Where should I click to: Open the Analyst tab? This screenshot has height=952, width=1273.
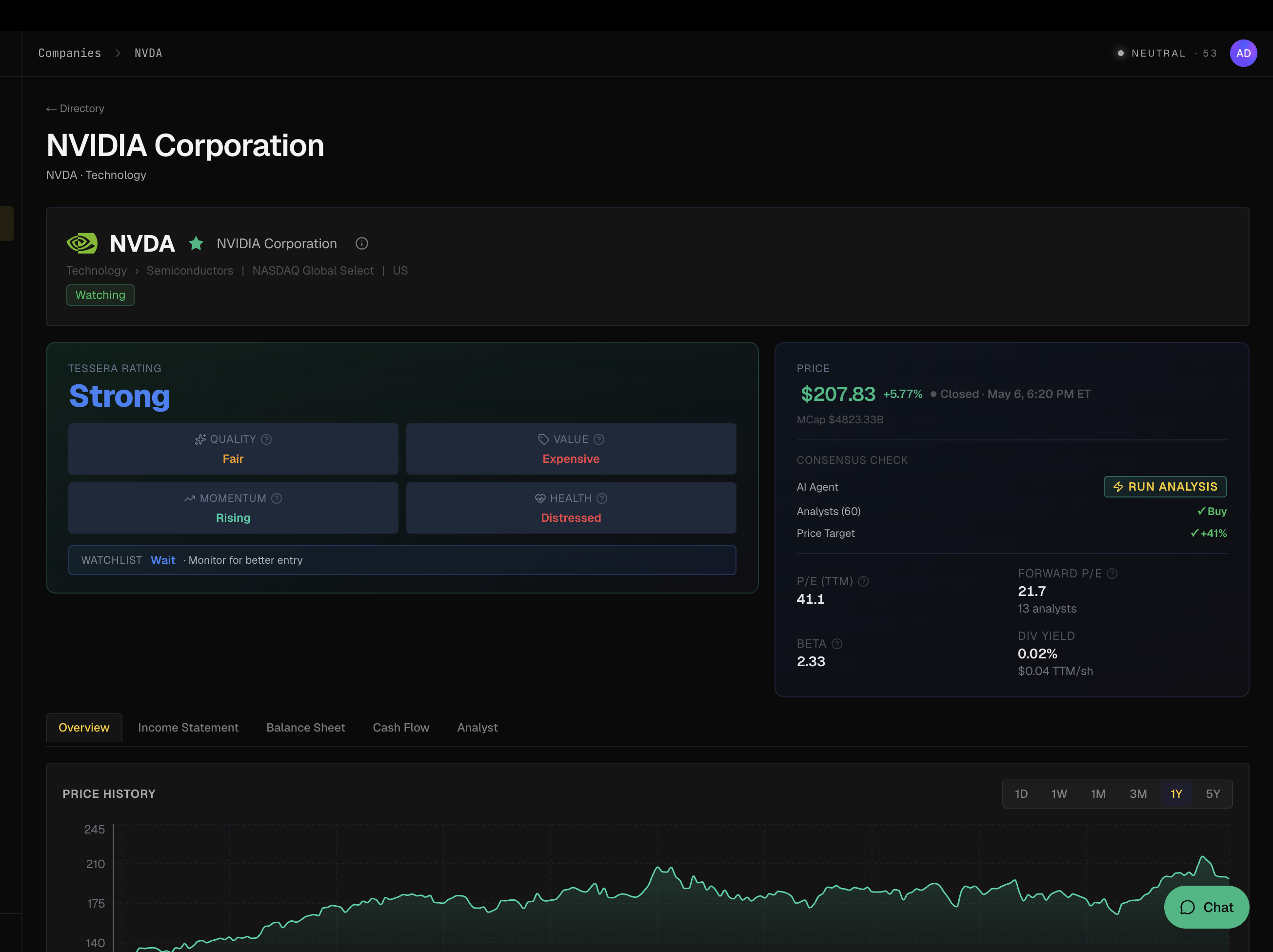pyautogui.click(x=477, y=728)
